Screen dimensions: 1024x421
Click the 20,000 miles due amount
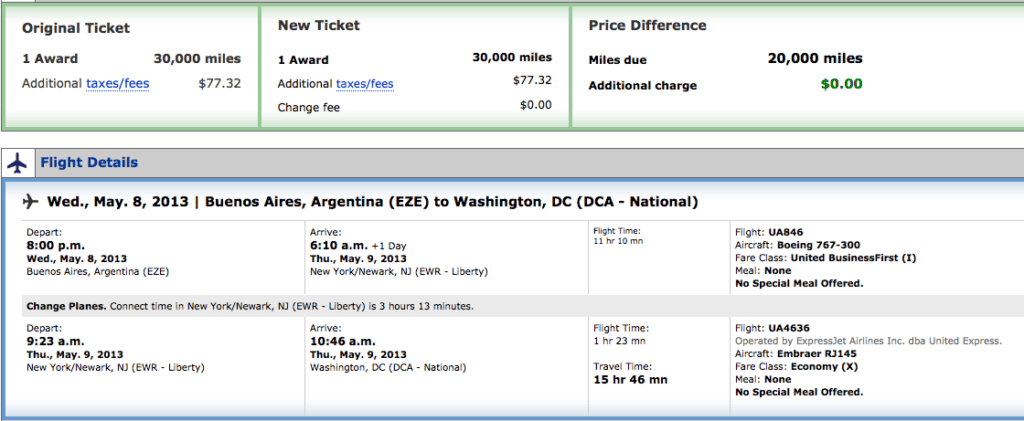pyautogui.click(x=815, y=58)
